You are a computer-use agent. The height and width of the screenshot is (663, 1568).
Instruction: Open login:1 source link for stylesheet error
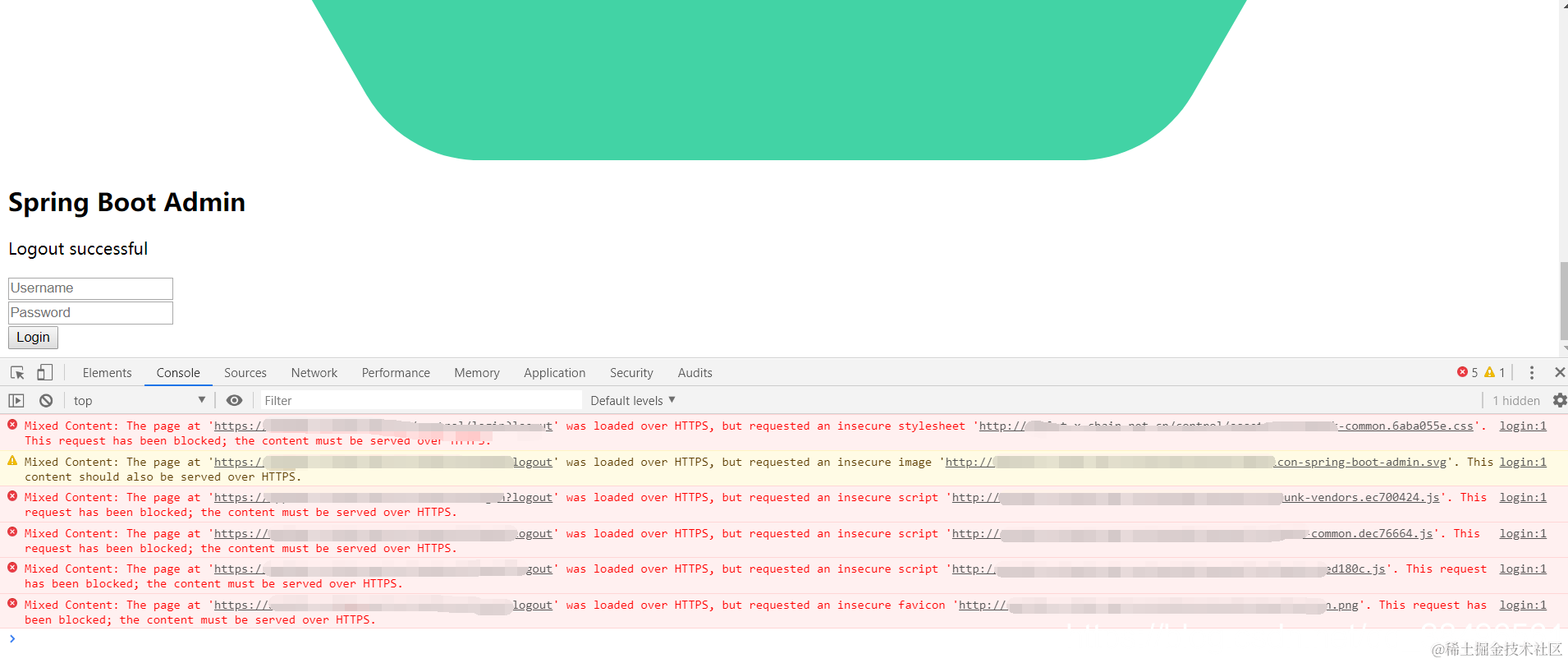[1523, 426]
